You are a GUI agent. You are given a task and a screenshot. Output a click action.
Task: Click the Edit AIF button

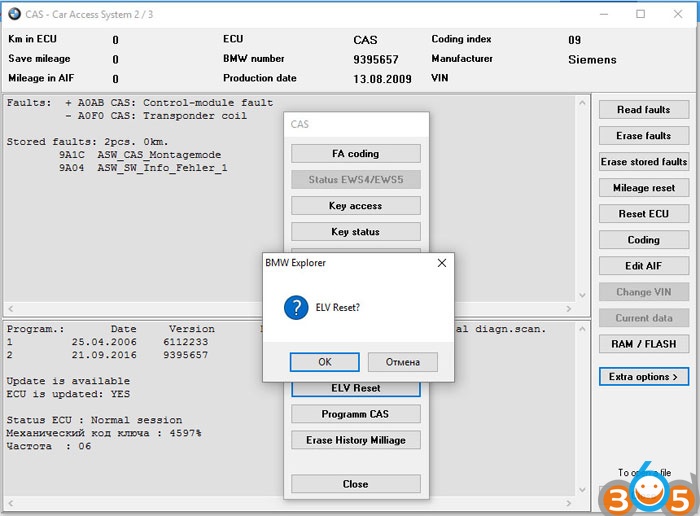point(643,266)
